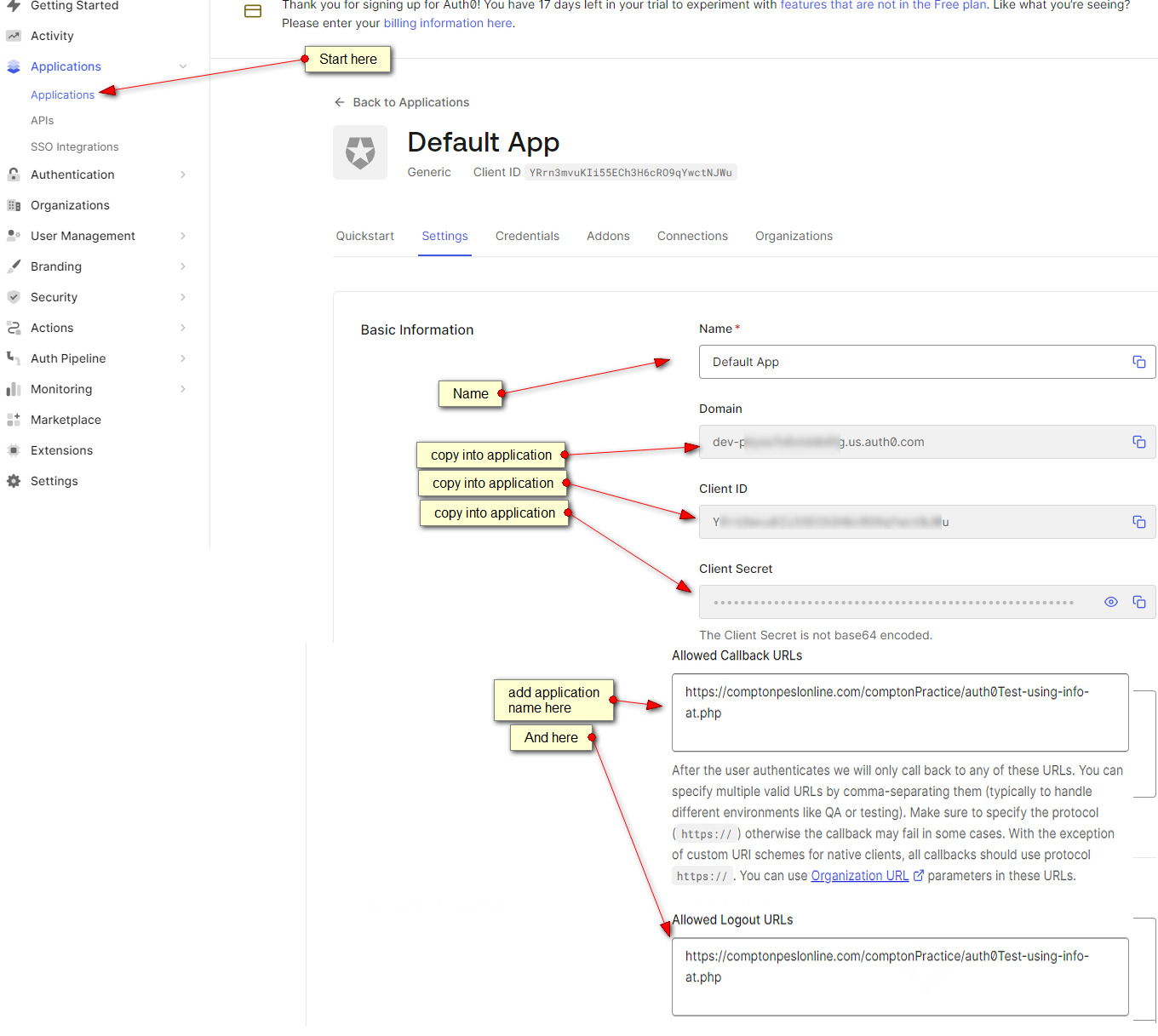Click the Security shield icon
The width and height of the screenshot is (1158, 1036).
point(14,297)
